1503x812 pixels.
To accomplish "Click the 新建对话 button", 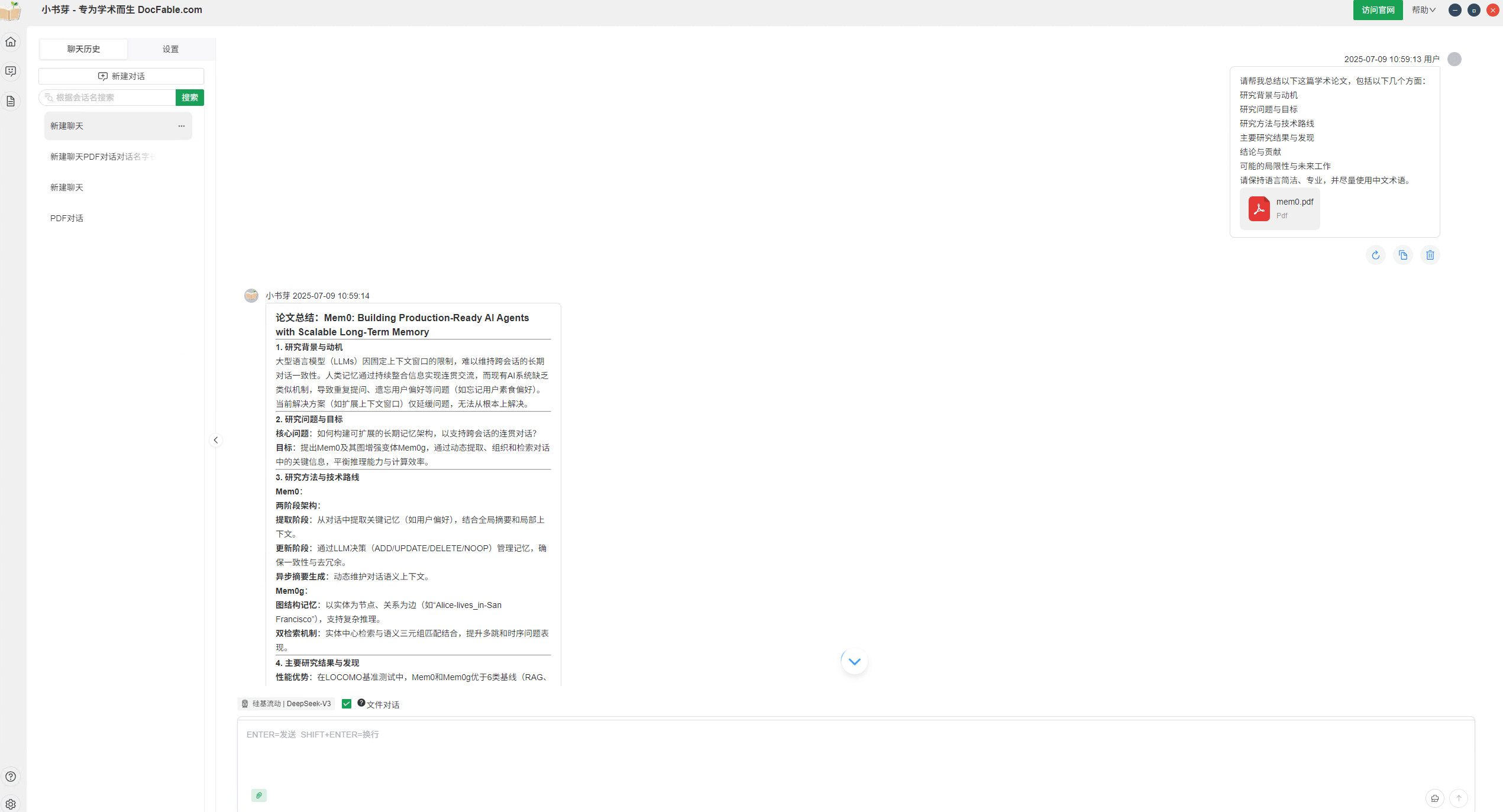I will 121,76.
